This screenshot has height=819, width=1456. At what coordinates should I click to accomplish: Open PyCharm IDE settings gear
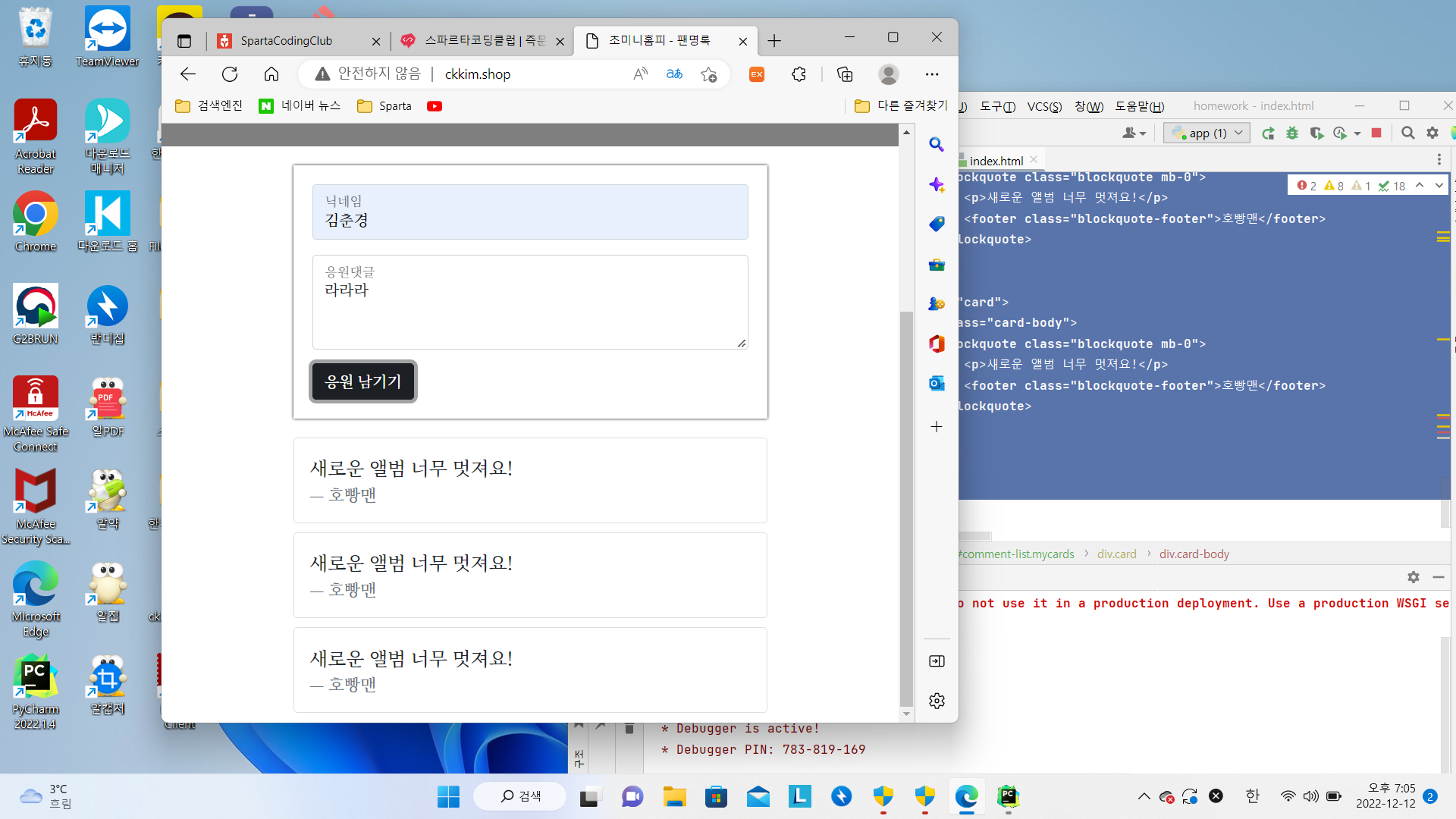[1432, 133]
